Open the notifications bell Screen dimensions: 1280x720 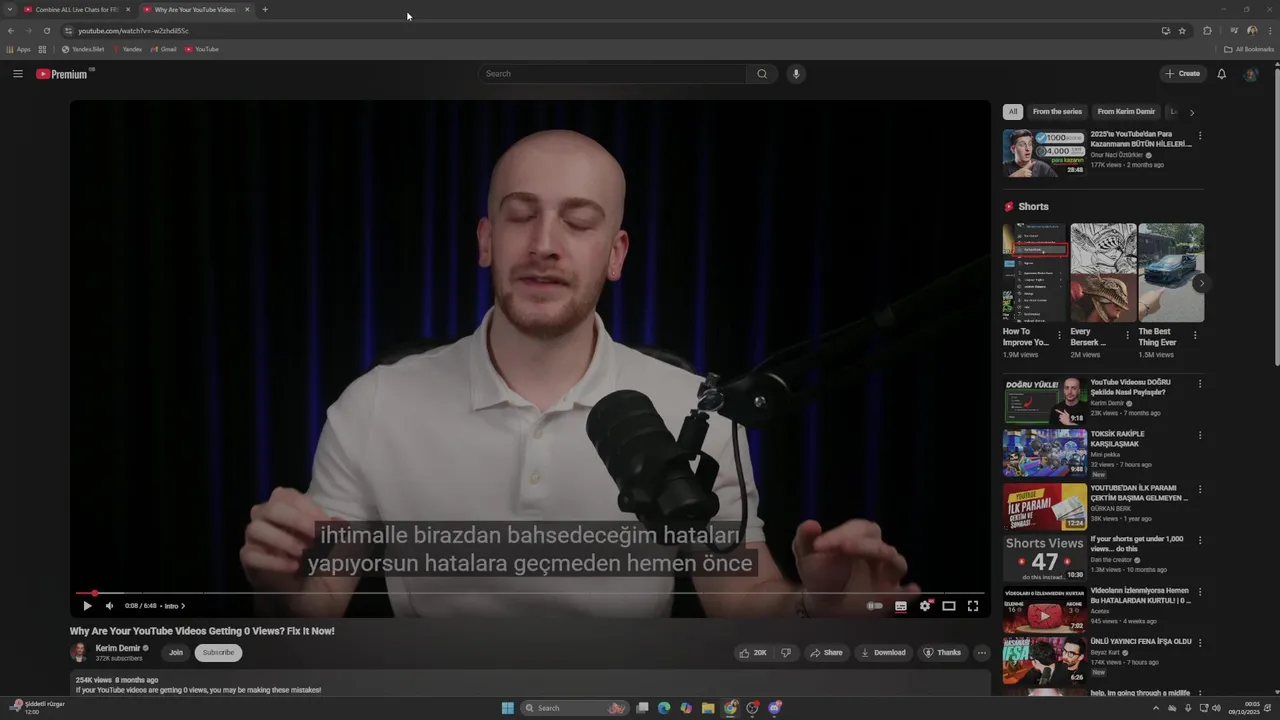(x=1221, y=74)
